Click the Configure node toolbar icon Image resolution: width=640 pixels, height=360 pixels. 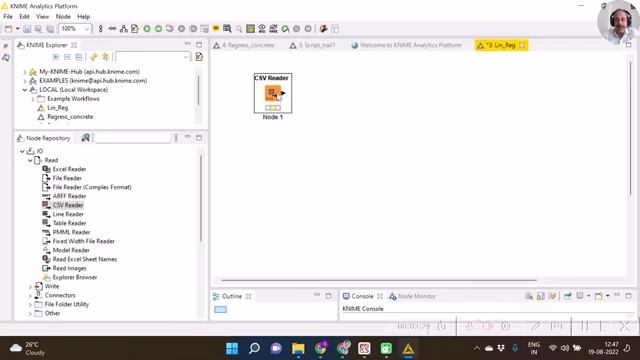[x=134, y=29]
